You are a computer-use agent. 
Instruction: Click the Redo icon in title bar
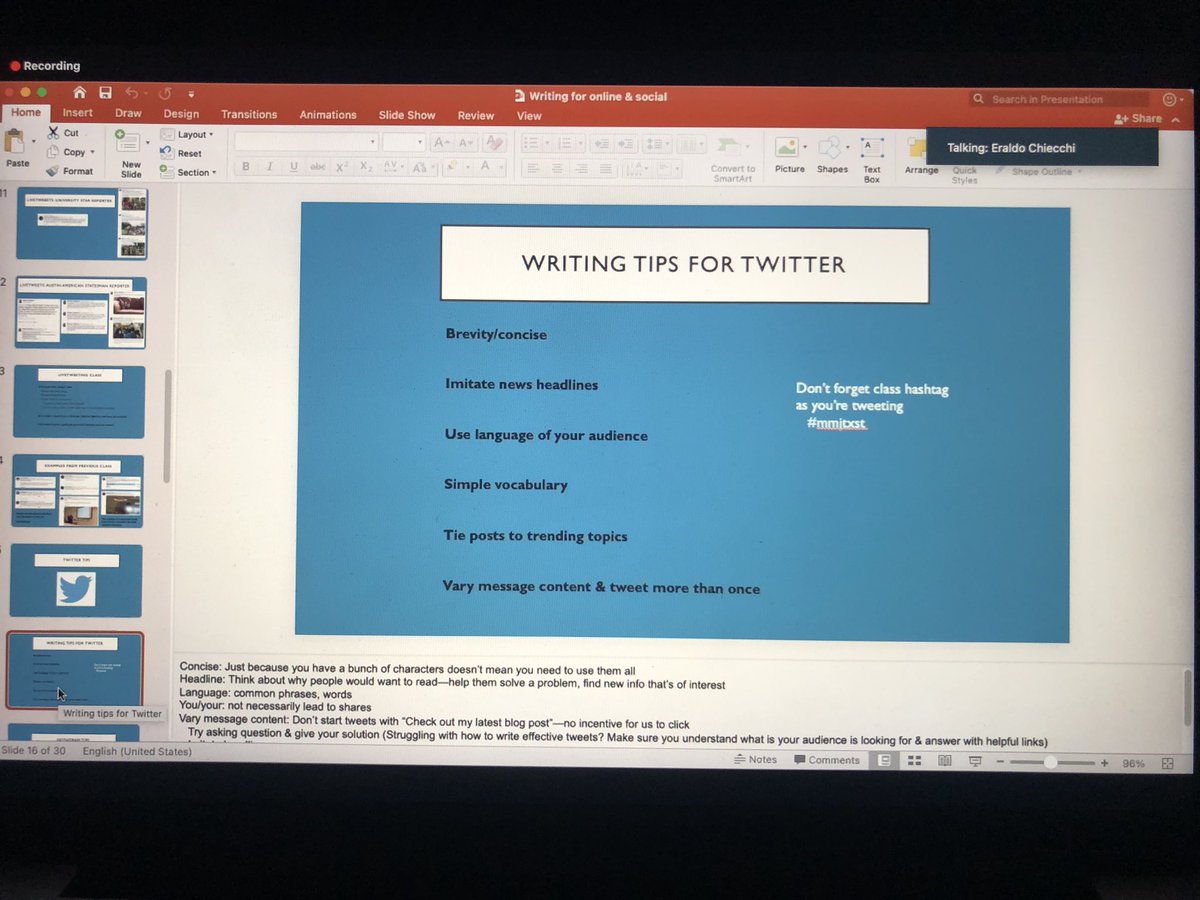(x=165, y=93)
